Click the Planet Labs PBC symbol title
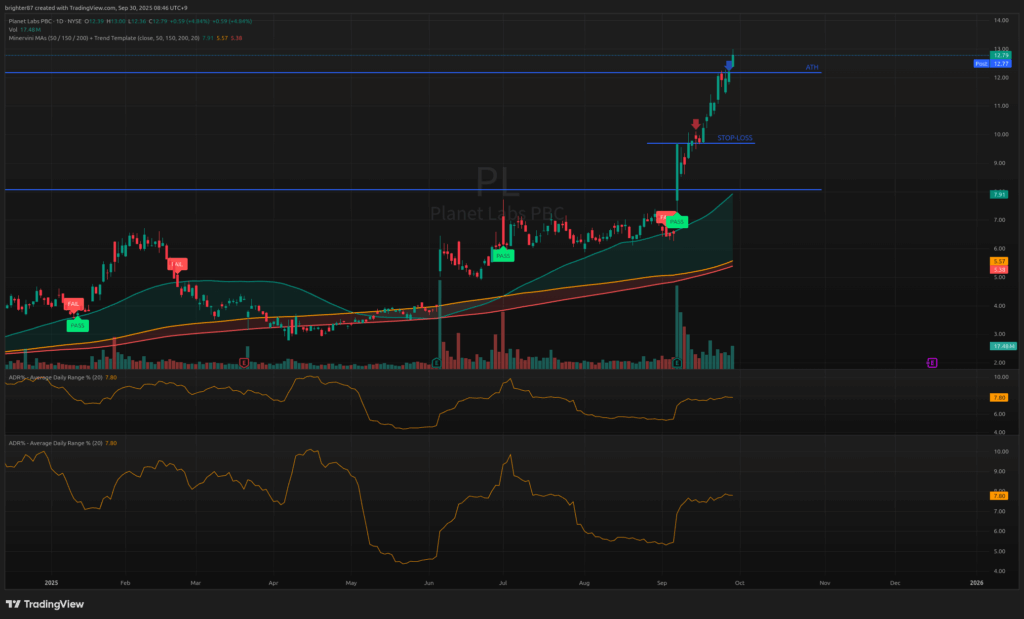This screenshot has width=1024, height=619. pos(45,21)
